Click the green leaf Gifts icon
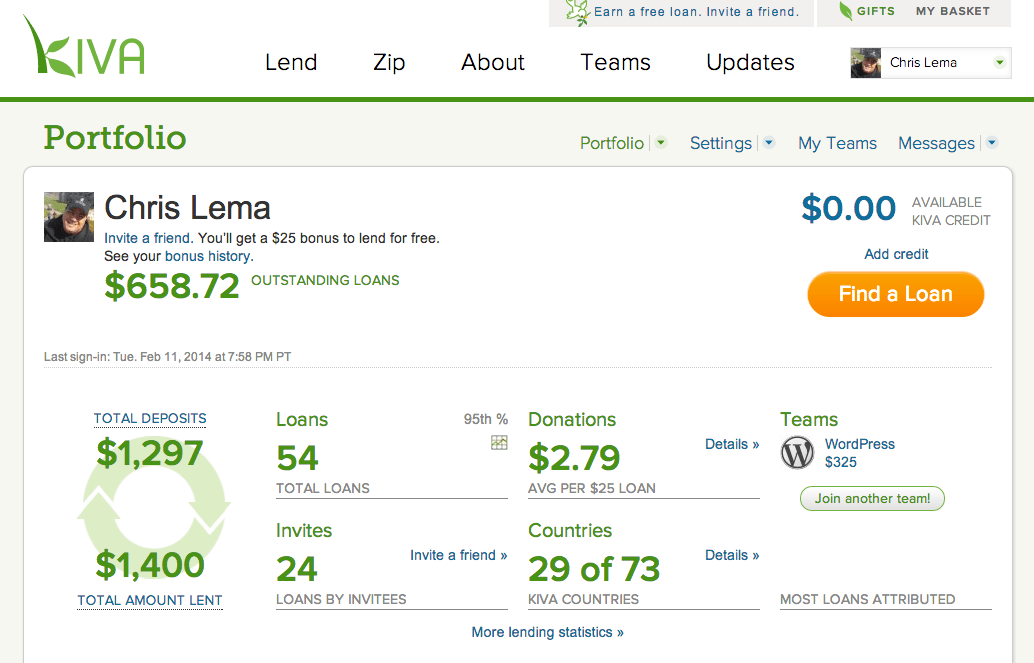 [x=846, y=12]
